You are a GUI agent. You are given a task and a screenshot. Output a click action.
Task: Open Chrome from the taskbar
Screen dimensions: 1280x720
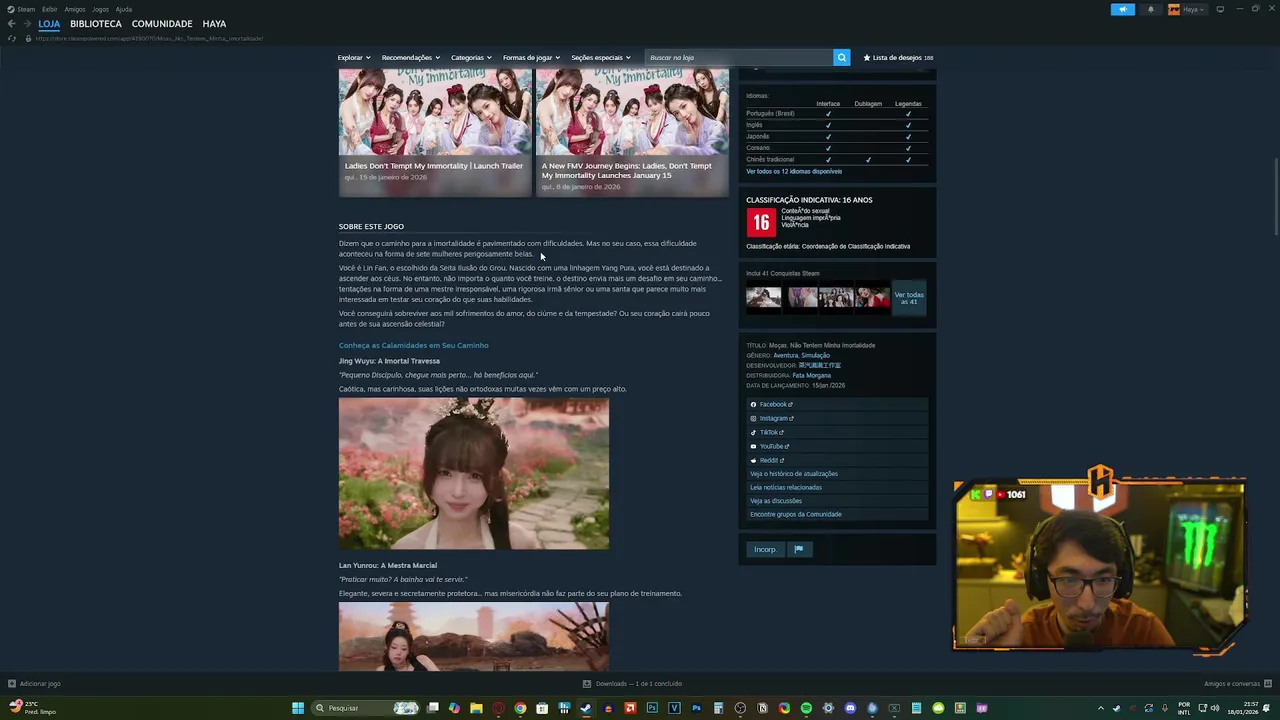click(520, 708)
